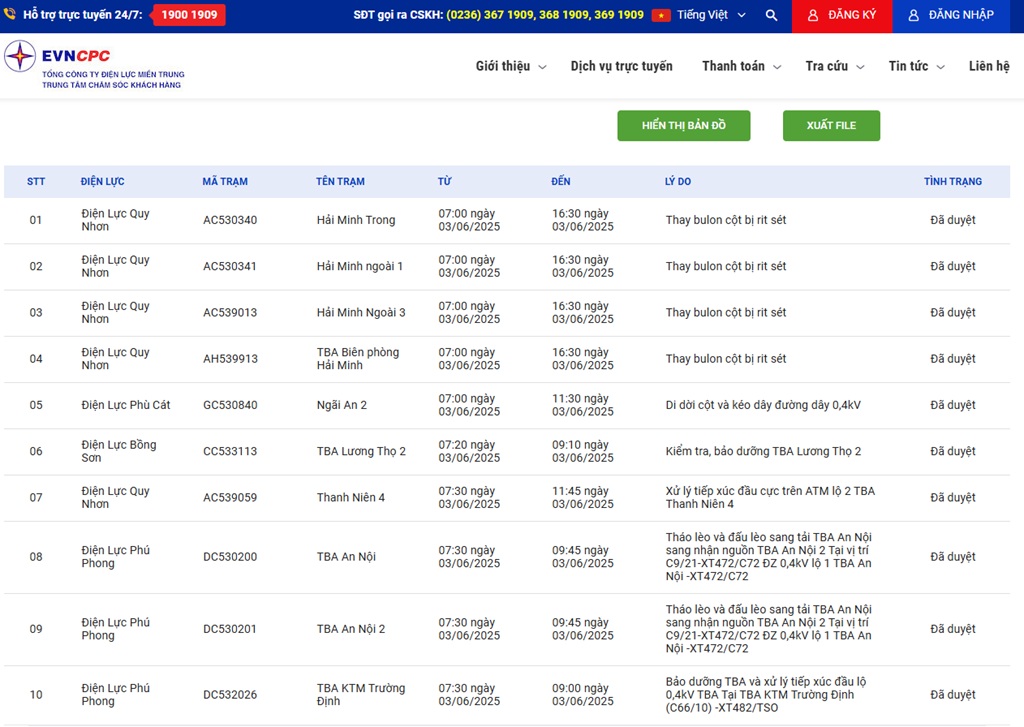
Task: Open Dịch vụ trực tuyến menu item
Action: (x=621, y=66)
